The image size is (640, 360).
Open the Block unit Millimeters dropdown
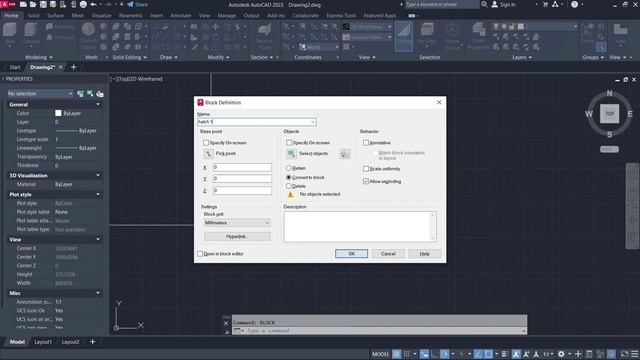[237, 223]
